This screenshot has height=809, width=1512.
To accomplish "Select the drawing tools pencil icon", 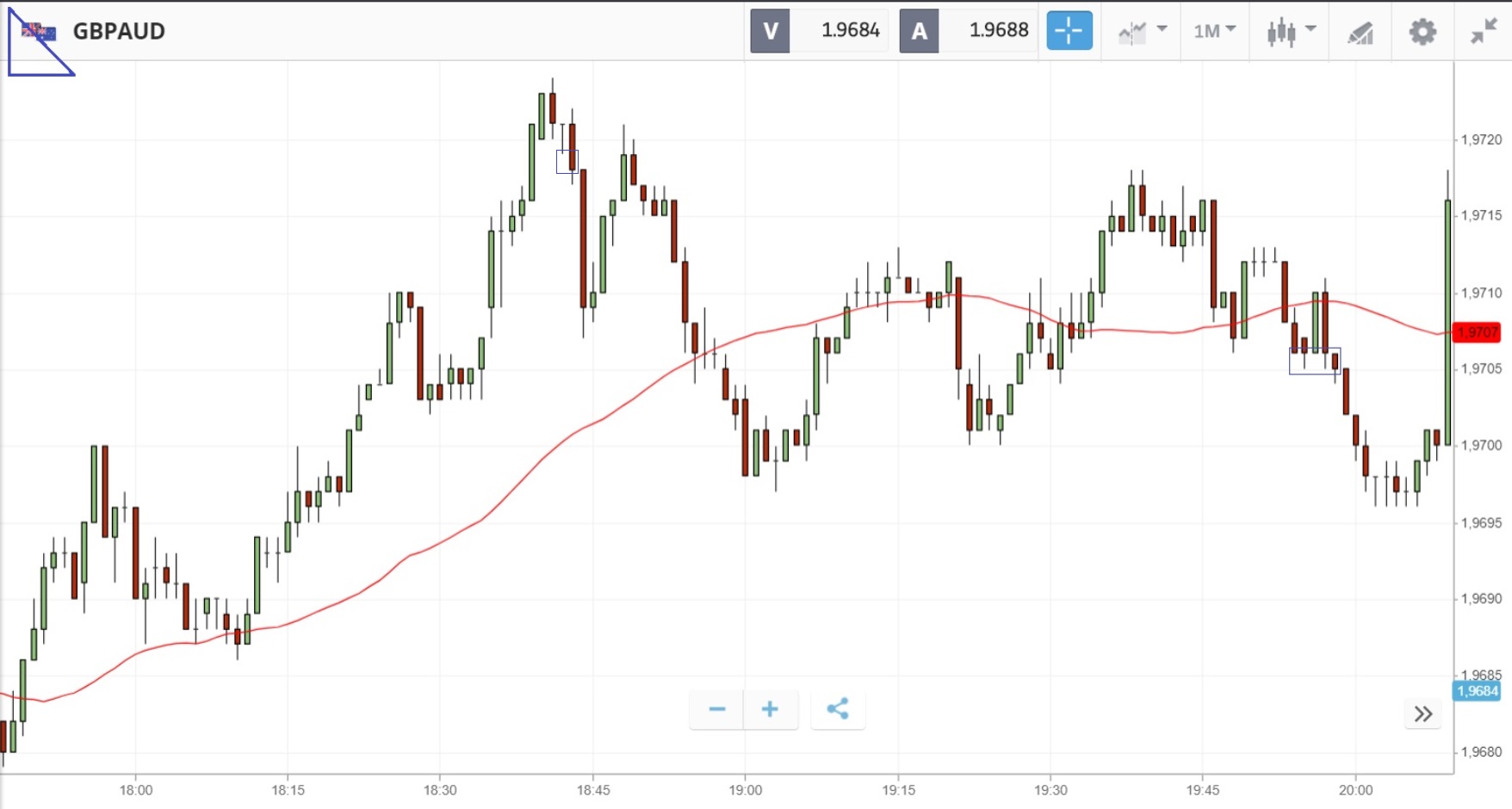I will 1360,33.
